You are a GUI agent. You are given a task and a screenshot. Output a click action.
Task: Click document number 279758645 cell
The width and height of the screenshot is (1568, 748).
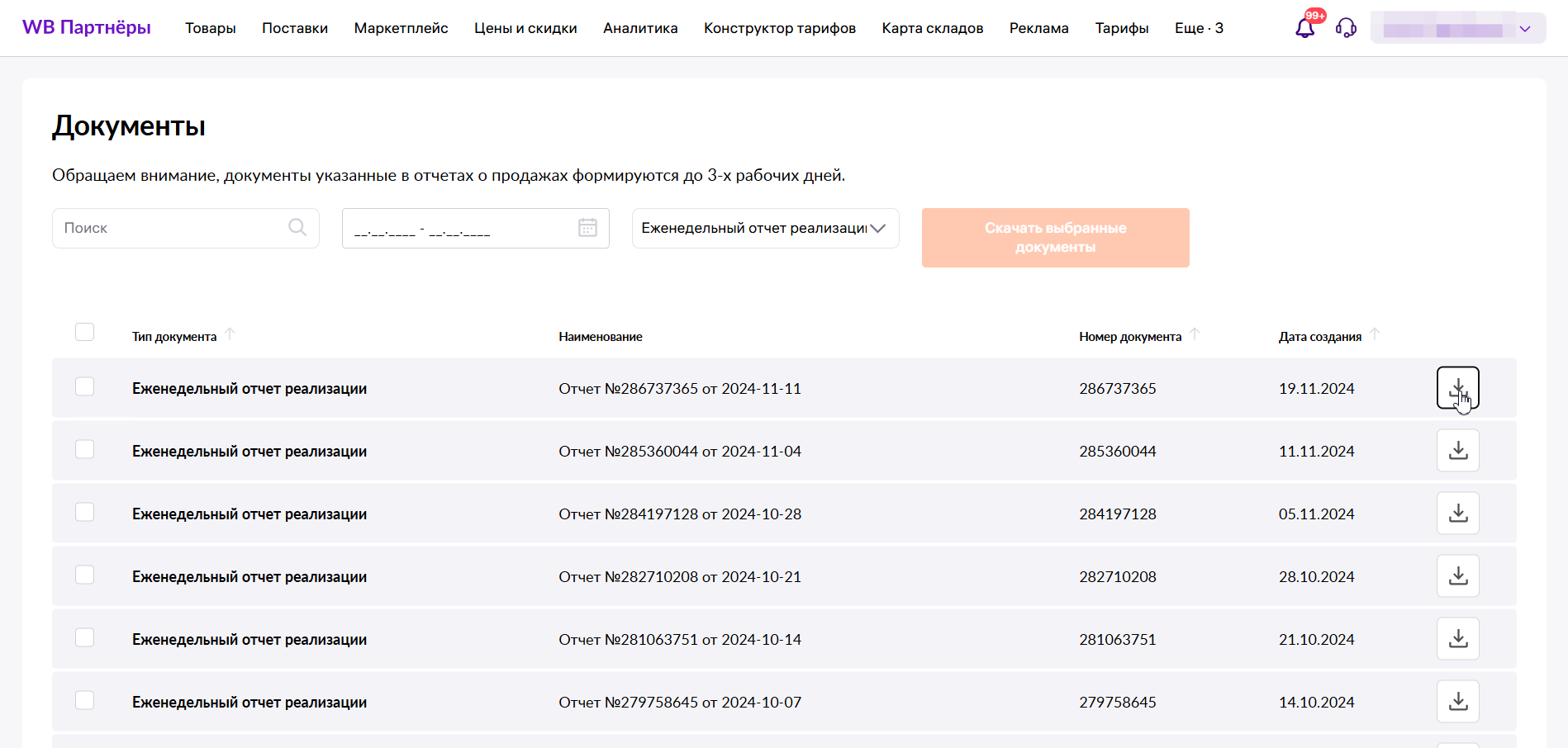1118,702
